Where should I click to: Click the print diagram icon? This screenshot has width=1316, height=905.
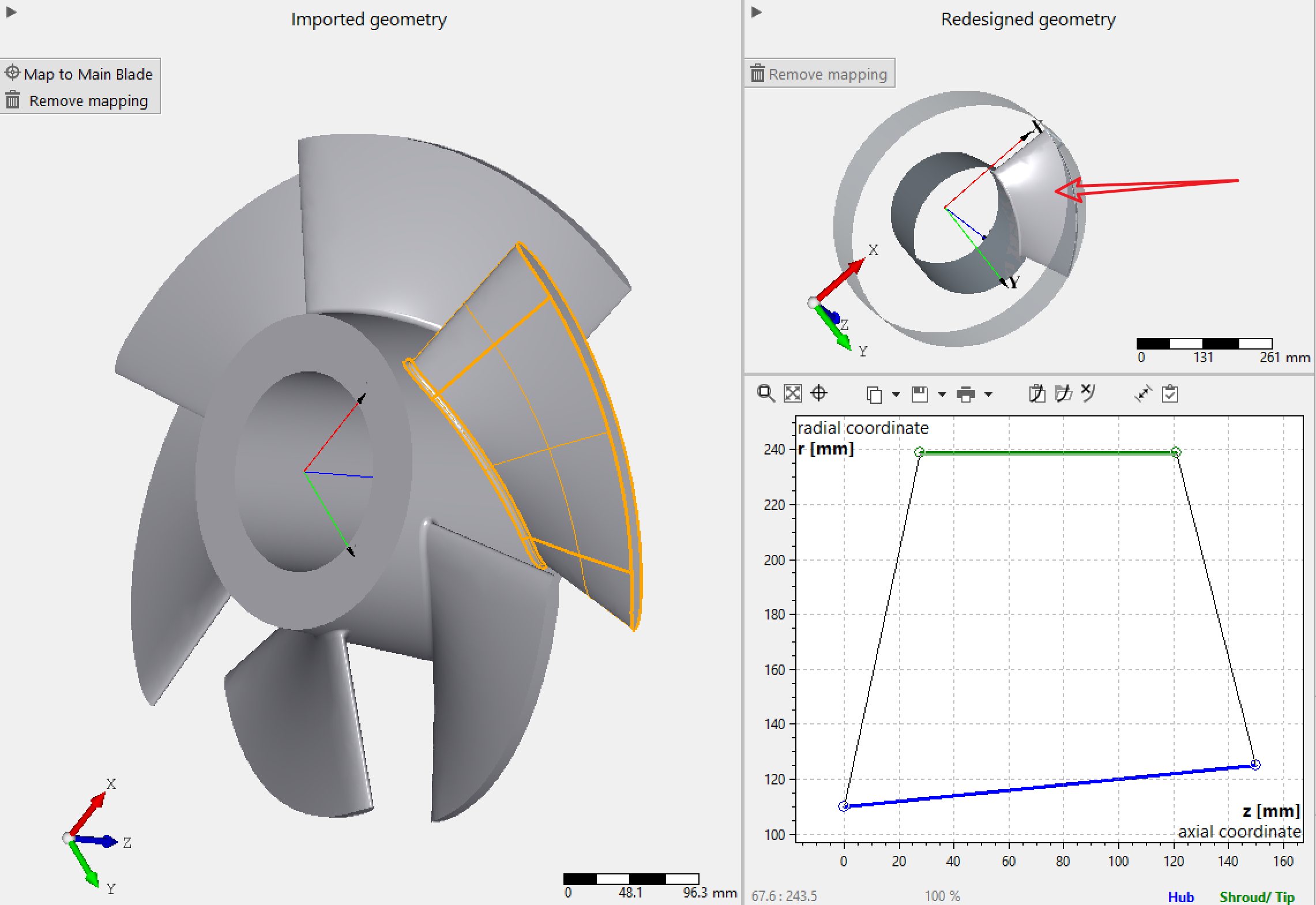point(965,395)
